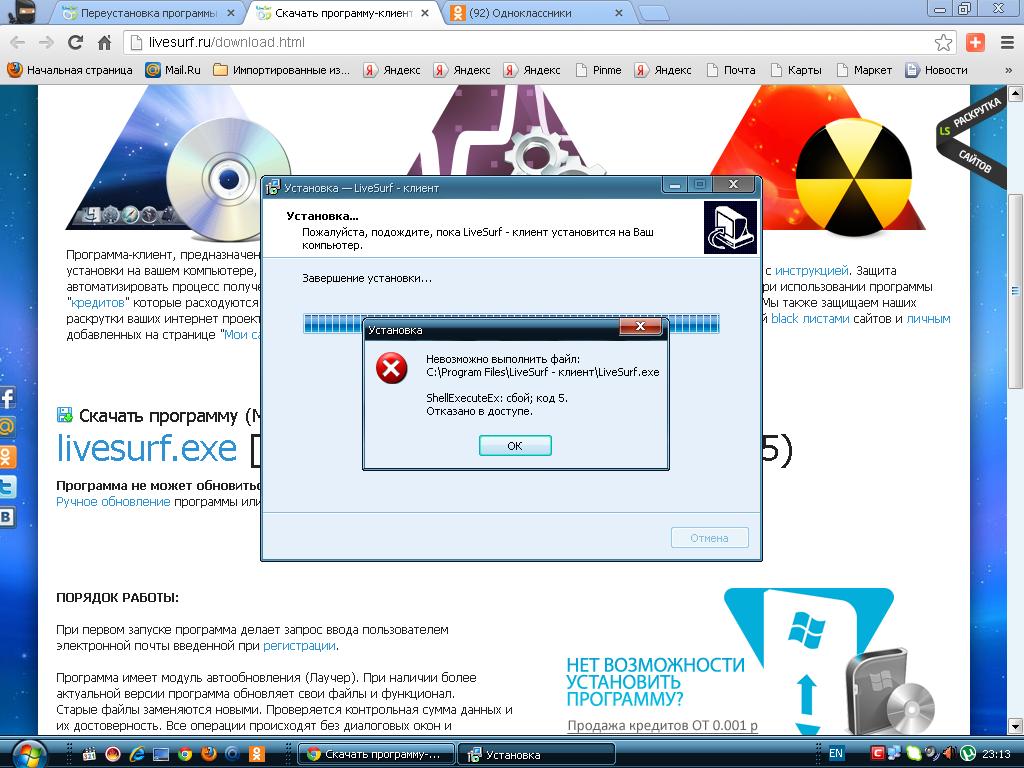Switch to Скачать программу taskbar button

(376, 754)
